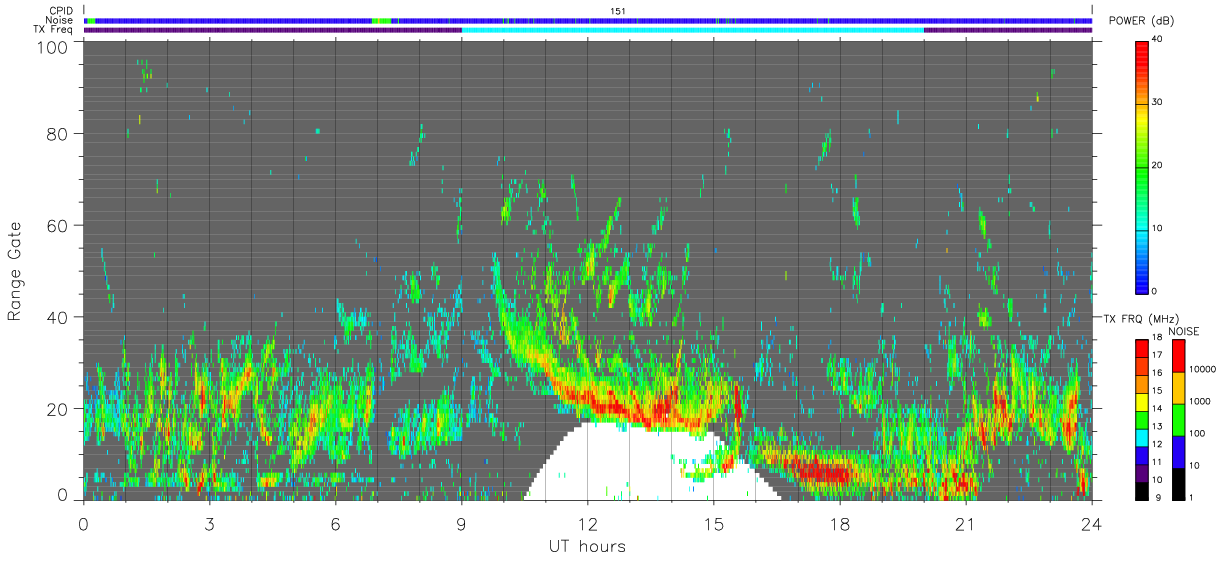Click the 21 tick on UT hours axis
Viewport: 1228px width, 567px height.
click(965, 523)
